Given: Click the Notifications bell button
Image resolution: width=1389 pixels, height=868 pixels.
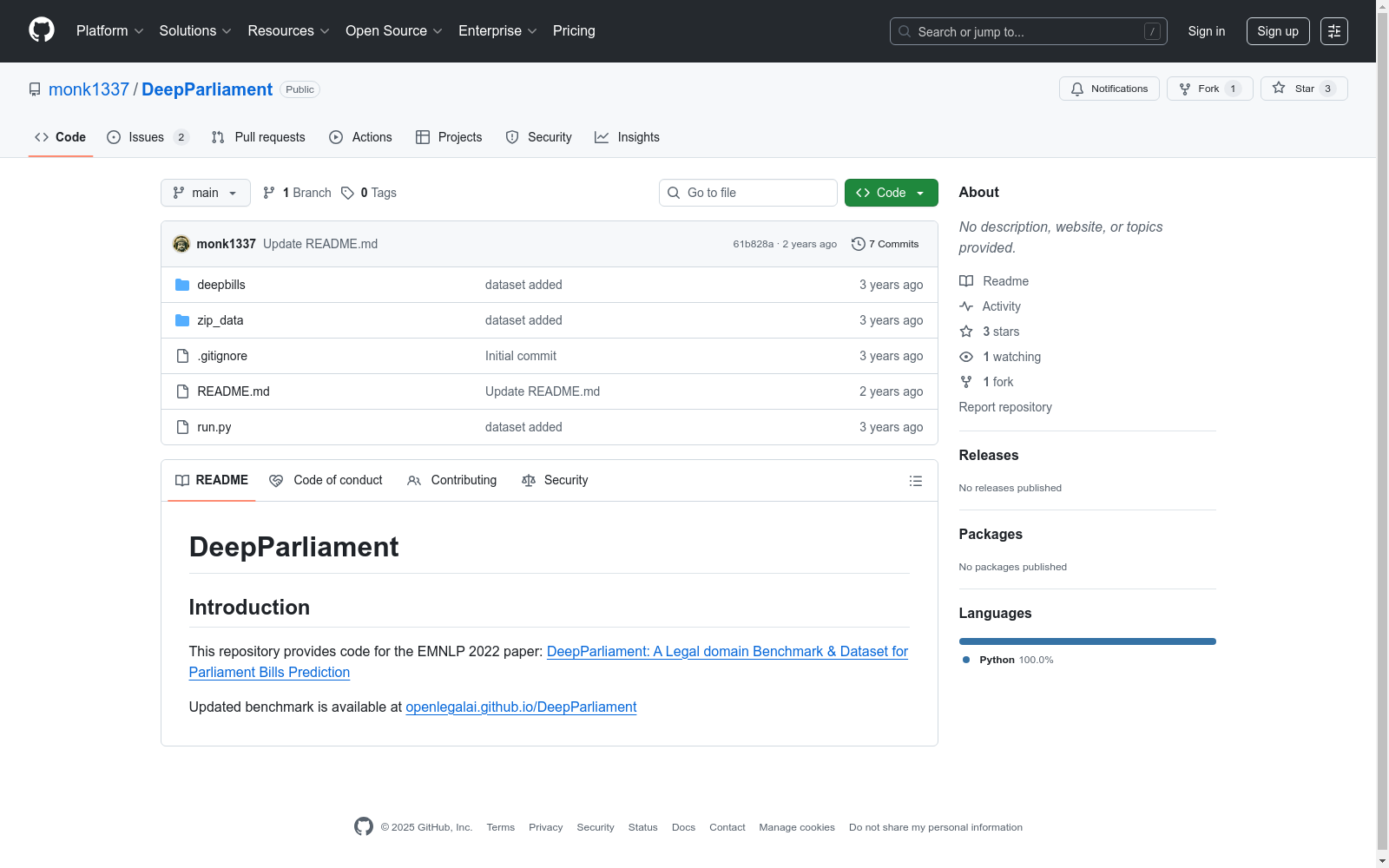Looking at the screenshot, I should coord(1109,89).
